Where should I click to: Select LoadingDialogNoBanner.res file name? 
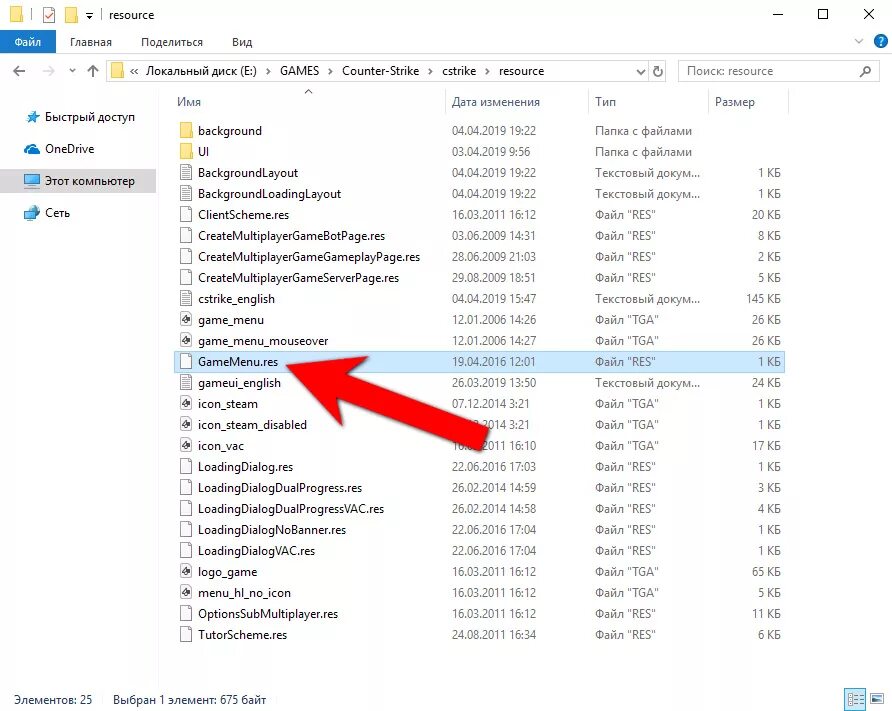272,530
